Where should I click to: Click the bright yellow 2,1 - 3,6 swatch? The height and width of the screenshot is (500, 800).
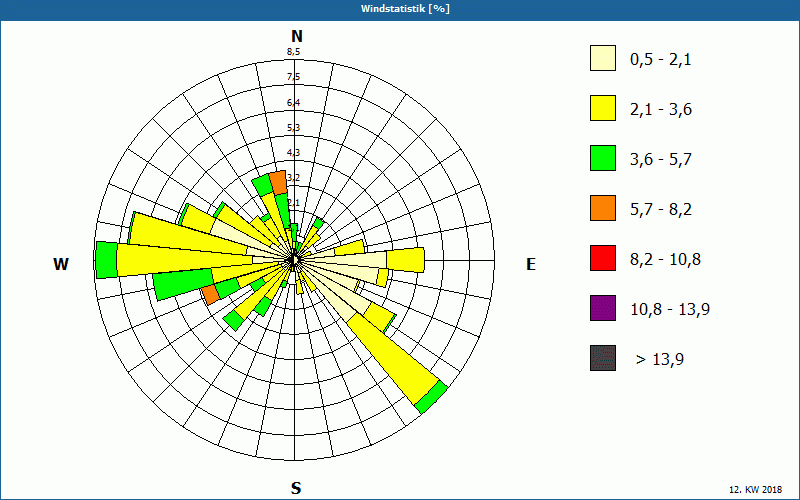(603, 108)
